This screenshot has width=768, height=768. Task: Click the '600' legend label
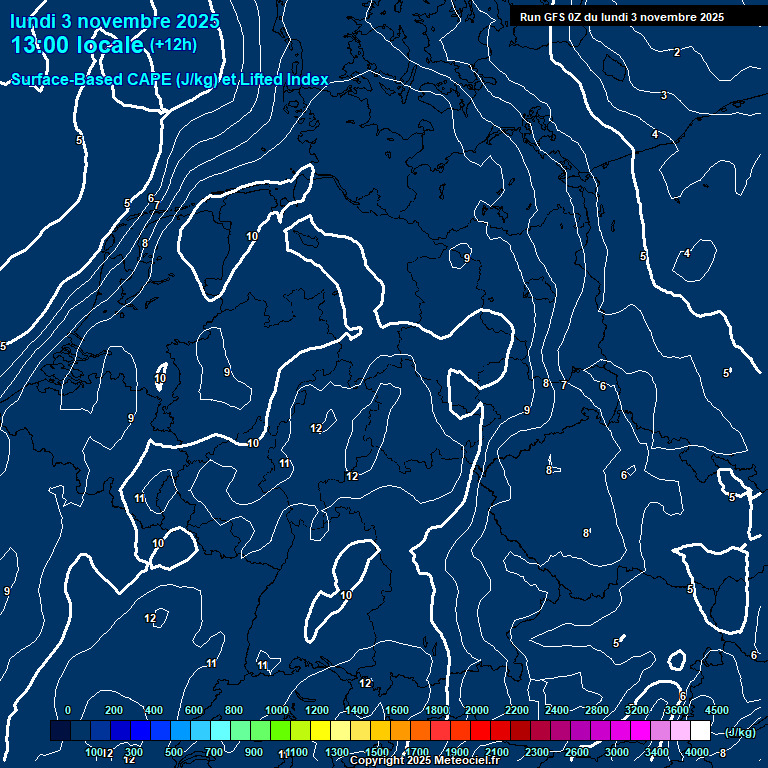(193, 710)
